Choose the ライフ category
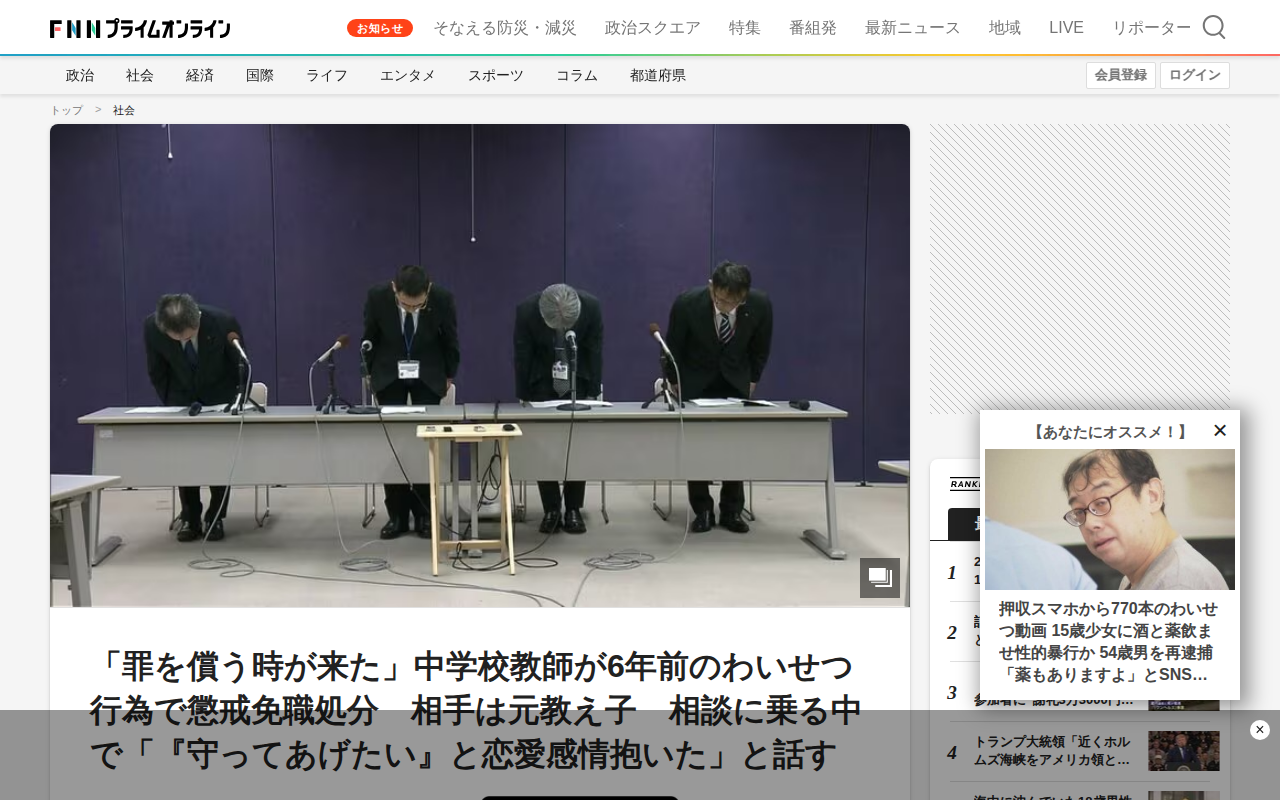 pyautogui.click(x=327, y=75)
